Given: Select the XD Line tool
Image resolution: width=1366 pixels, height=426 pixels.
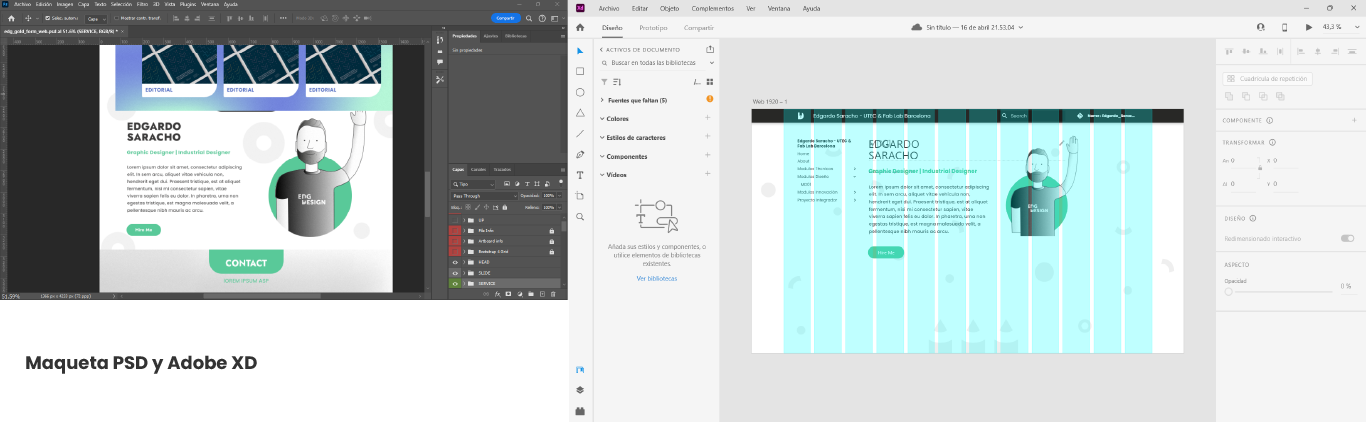Looking at the screenshot, I should 580,133.
